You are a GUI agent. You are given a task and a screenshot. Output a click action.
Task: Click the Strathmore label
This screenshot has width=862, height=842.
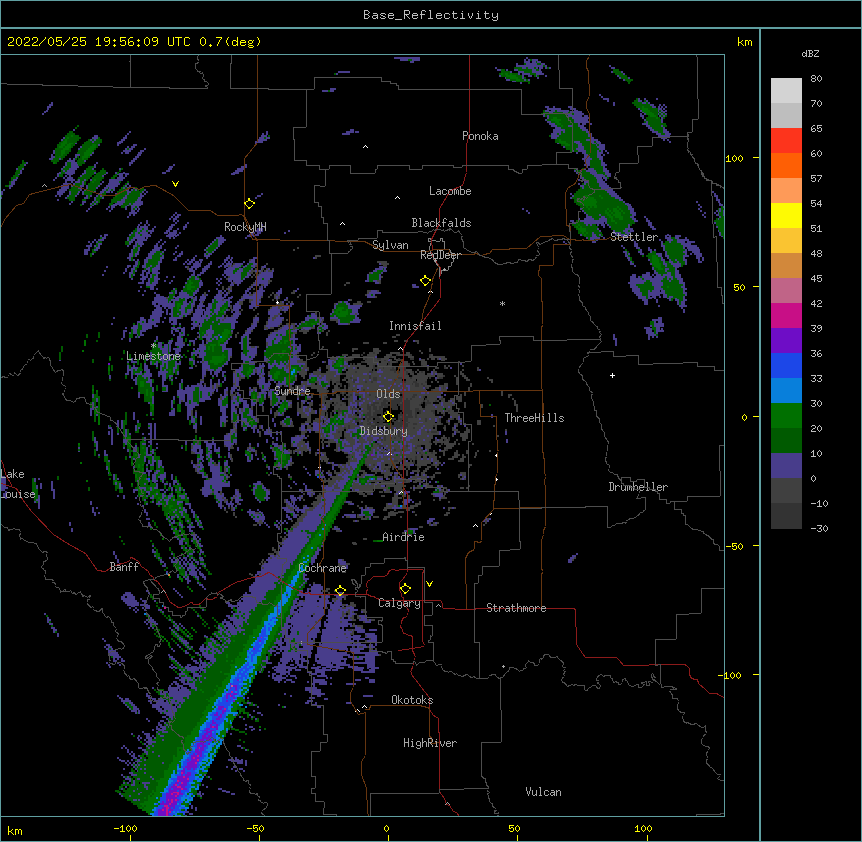(x=516, y=608)
